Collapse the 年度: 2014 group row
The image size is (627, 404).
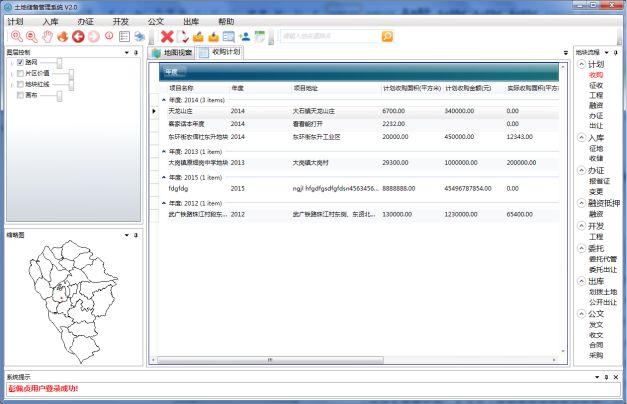click(x=165, y=100)
